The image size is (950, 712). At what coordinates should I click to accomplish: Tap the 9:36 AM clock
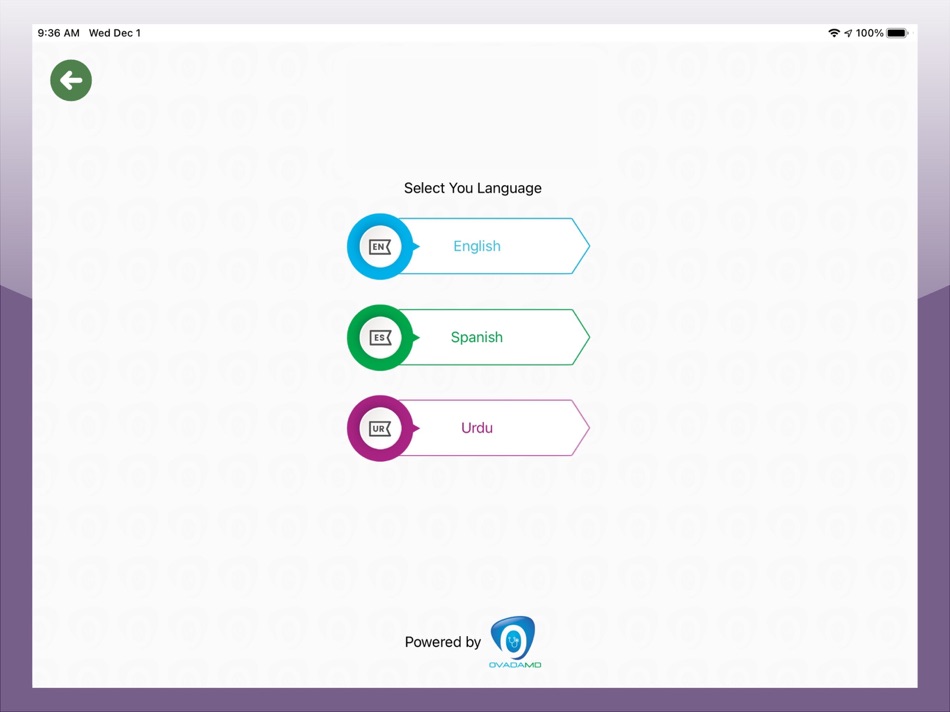(58, 33)
